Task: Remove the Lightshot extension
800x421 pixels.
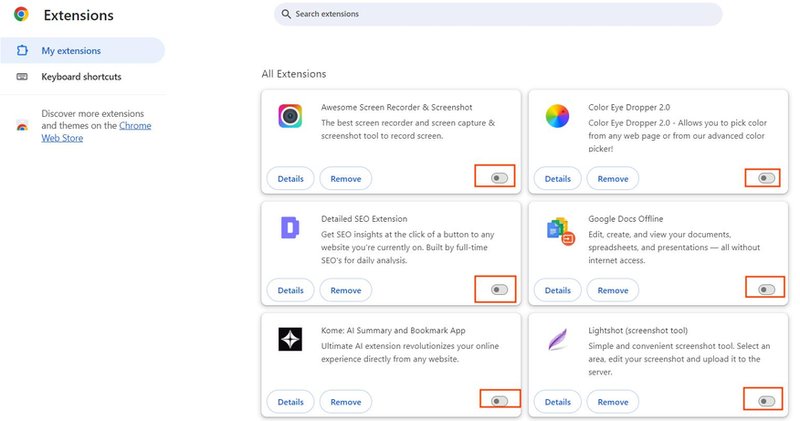Action: (x=613, y=402)
